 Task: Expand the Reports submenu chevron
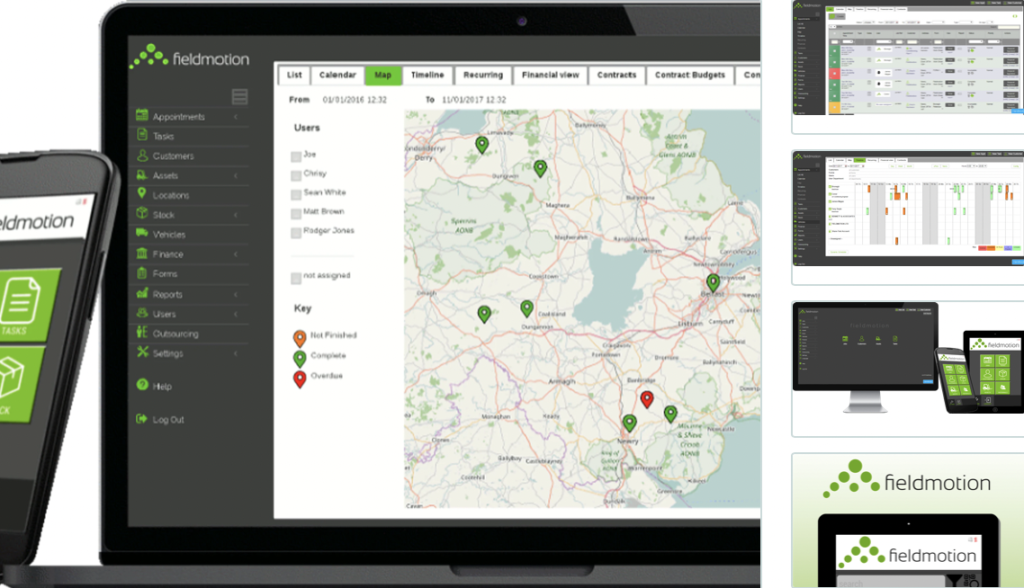tap(236, 294)
